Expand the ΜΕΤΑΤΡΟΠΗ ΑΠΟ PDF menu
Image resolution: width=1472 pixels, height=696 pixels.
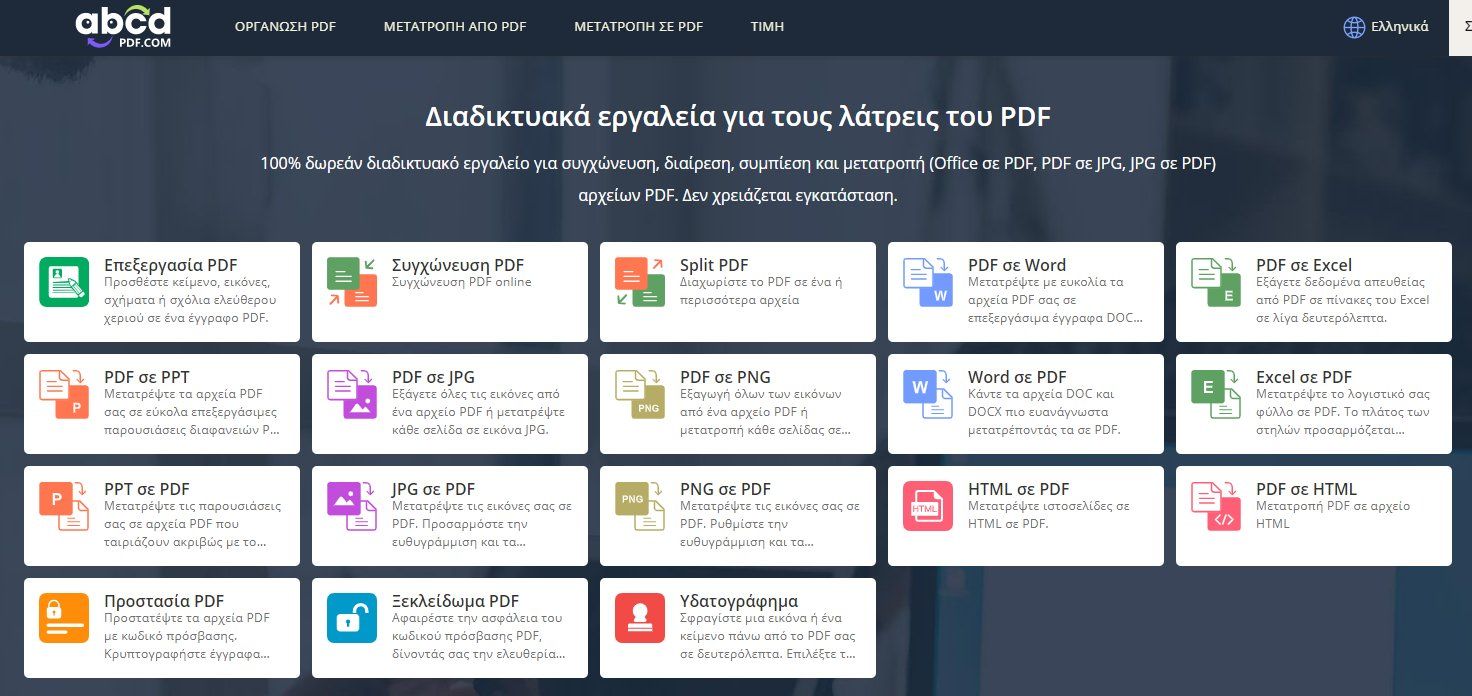pos(455,27)
